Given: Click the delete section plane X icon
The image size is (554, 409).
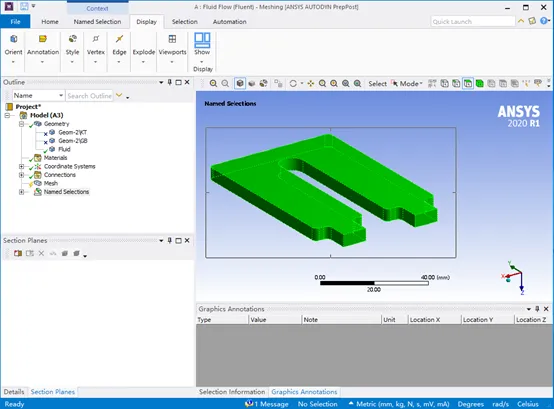Looking at the screenshot, I should click(x=41, y=253).
